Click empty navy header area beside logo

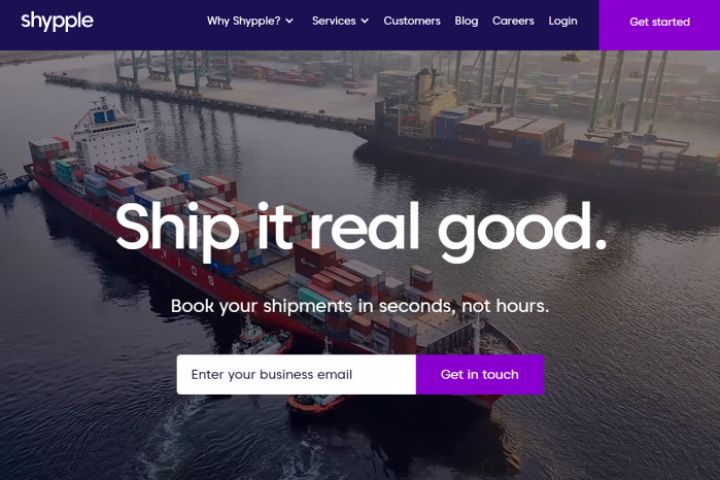tap(147, 25)
